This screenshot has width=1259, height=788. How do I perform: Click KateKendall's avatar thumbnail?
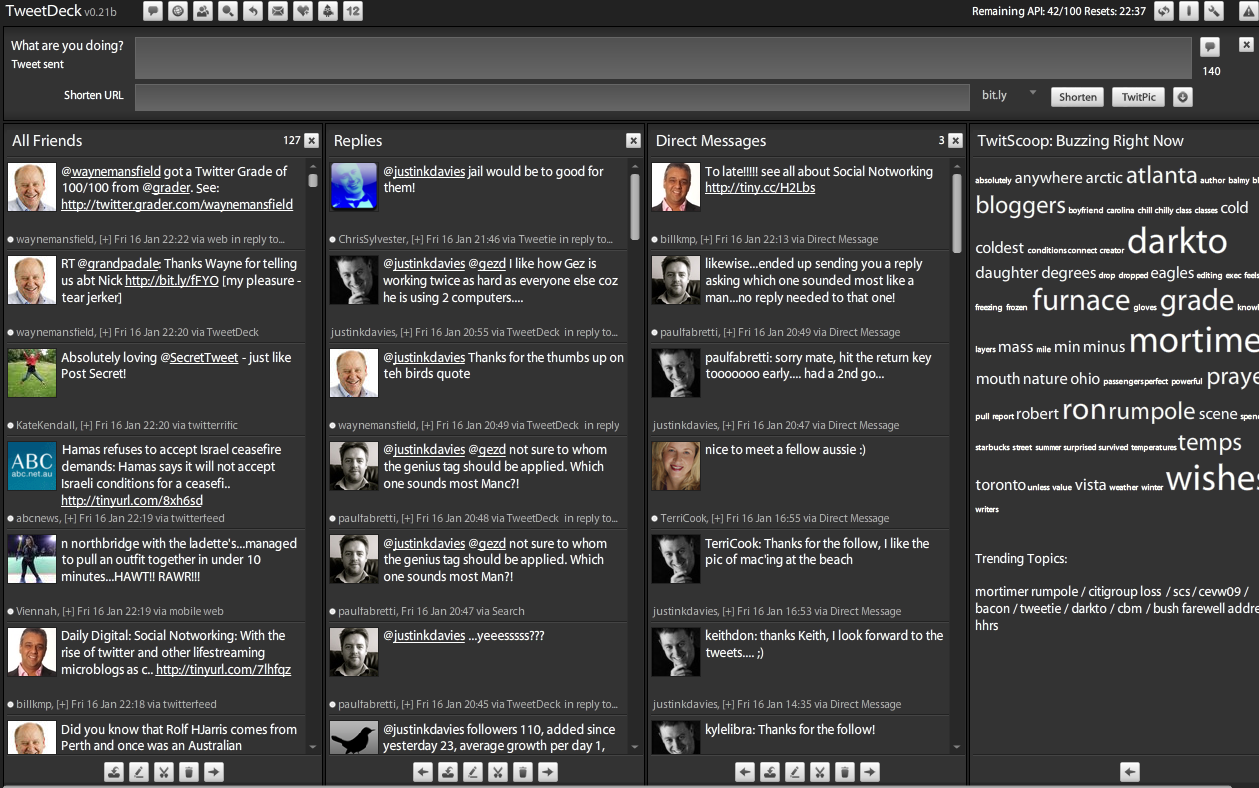(x=32, y=373)
